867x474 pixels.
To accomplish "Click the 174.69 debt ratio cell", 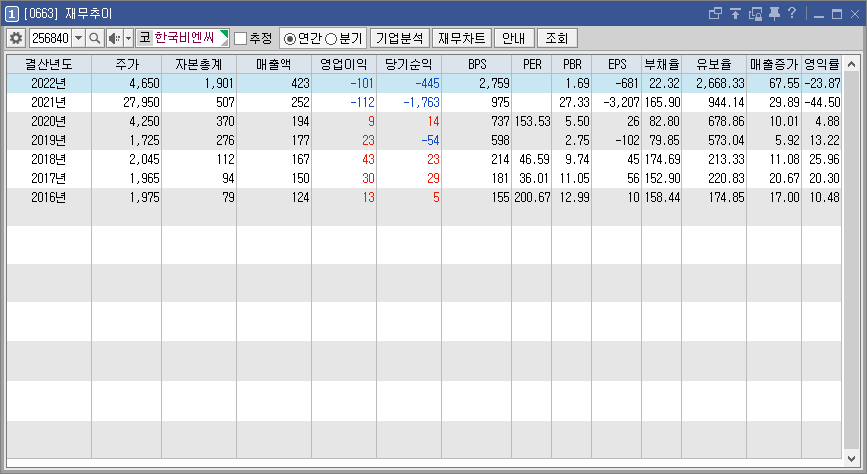I will (x=661, y=159).
